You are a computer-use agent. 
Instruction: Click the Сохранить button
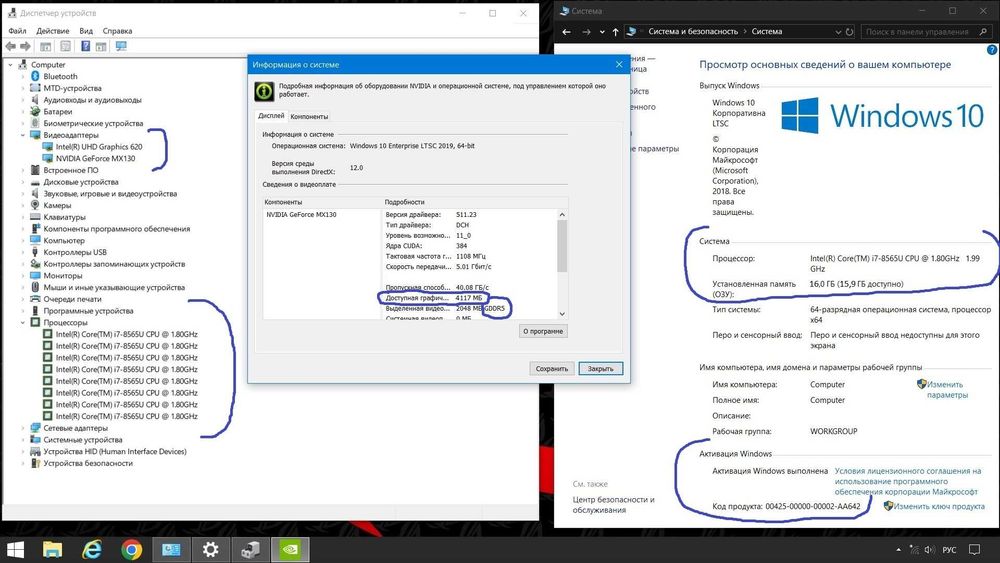552,369
